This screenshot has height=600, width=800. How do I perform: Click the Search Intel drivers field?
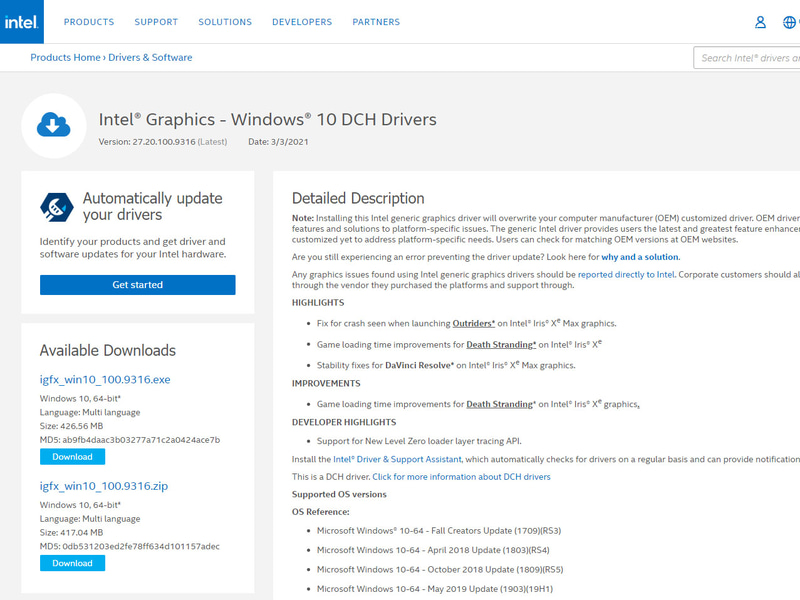(x=747, y=58)
